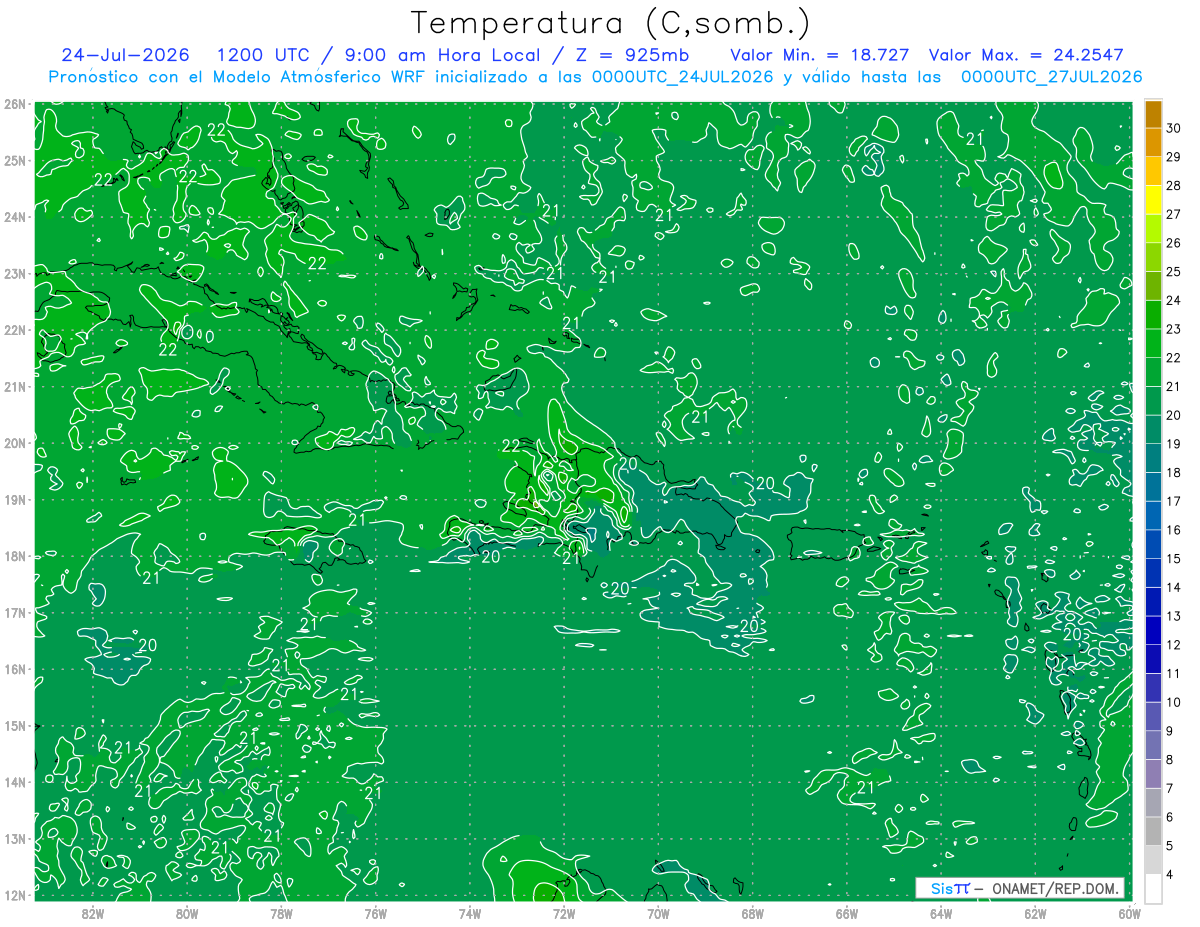This screenshot has width=1200, height=927.
Task: Click the "4" label on the color scale
Action: 1170,875
